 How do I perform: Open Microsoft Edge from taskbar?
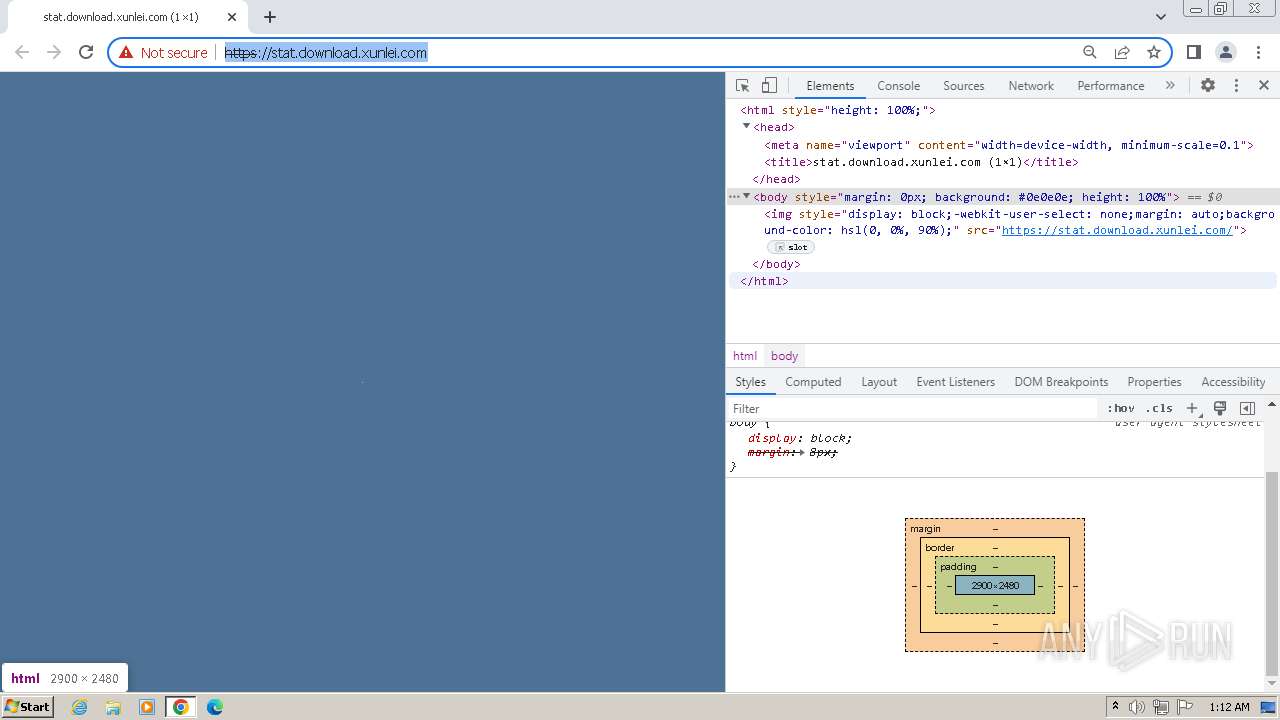coord(215,707)
